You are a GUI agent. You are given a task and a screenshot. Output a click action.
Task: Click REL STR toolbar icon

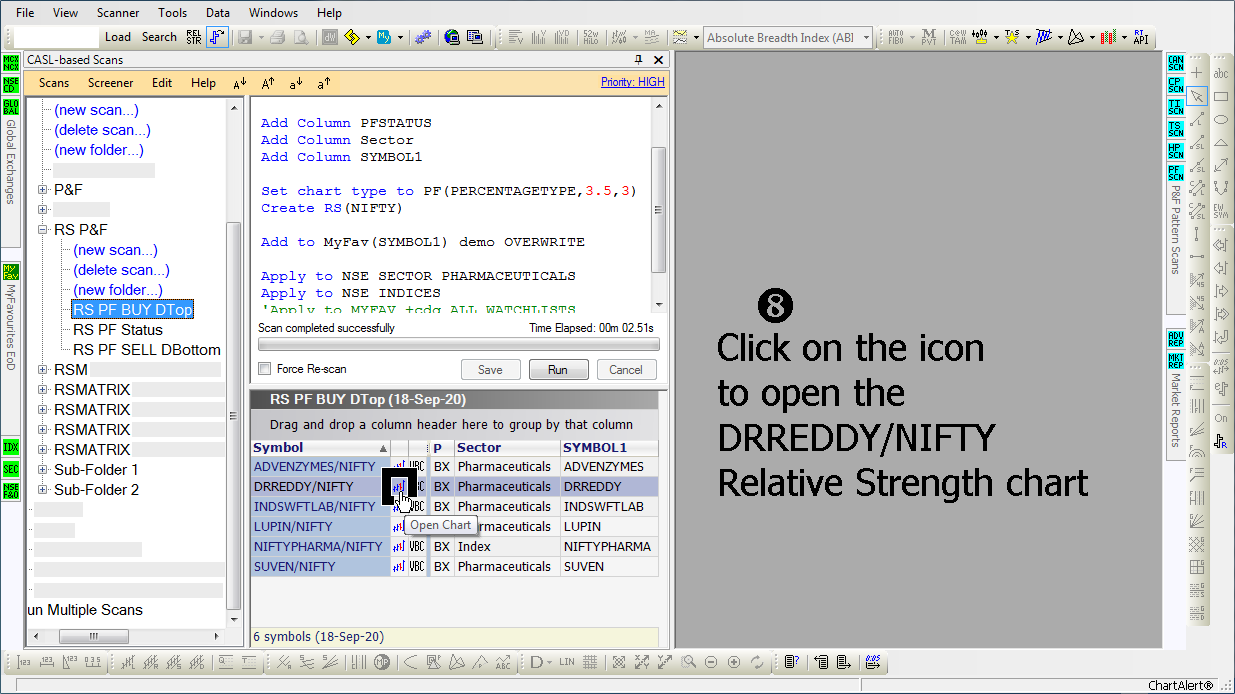(x=194, y=37)
